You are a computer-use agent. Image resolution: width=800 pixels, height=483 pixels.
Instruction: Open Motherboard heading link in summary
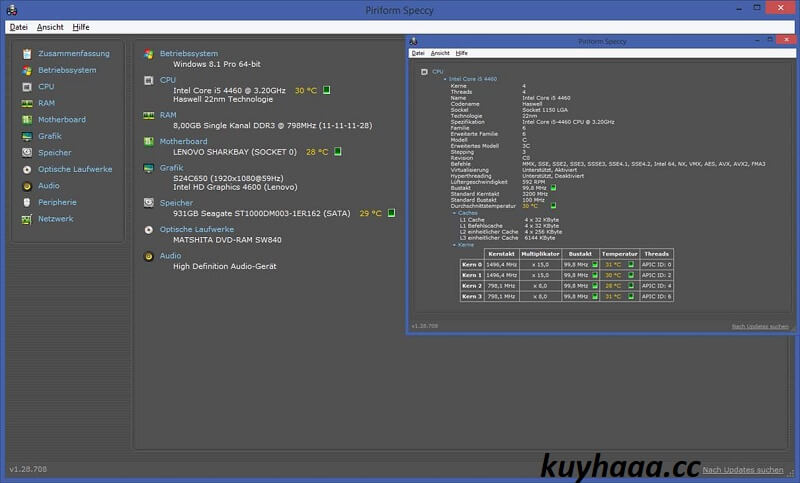(x=183, y=141)
